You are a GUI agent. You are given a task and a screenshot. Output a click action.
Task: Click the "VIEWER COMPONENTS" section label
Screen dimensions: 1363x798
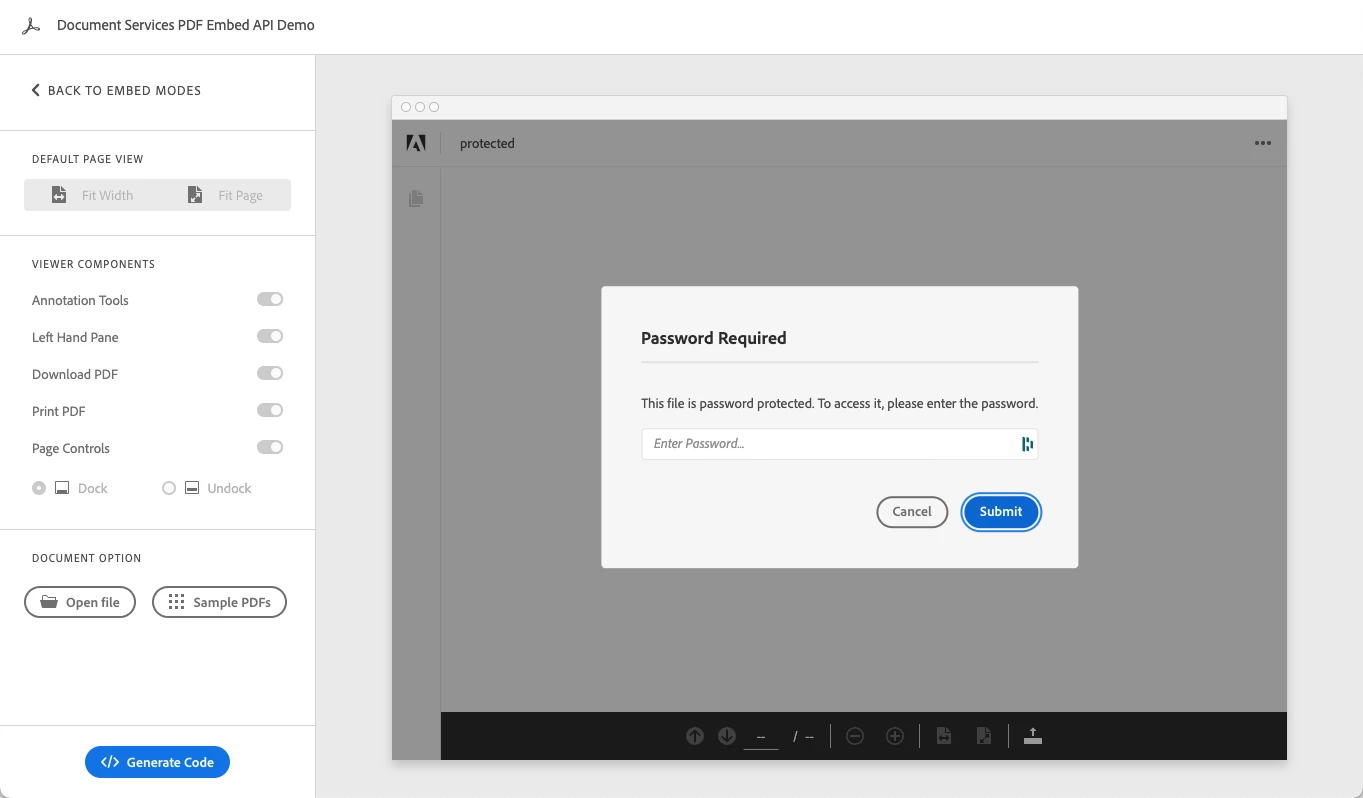click(93, 264)
